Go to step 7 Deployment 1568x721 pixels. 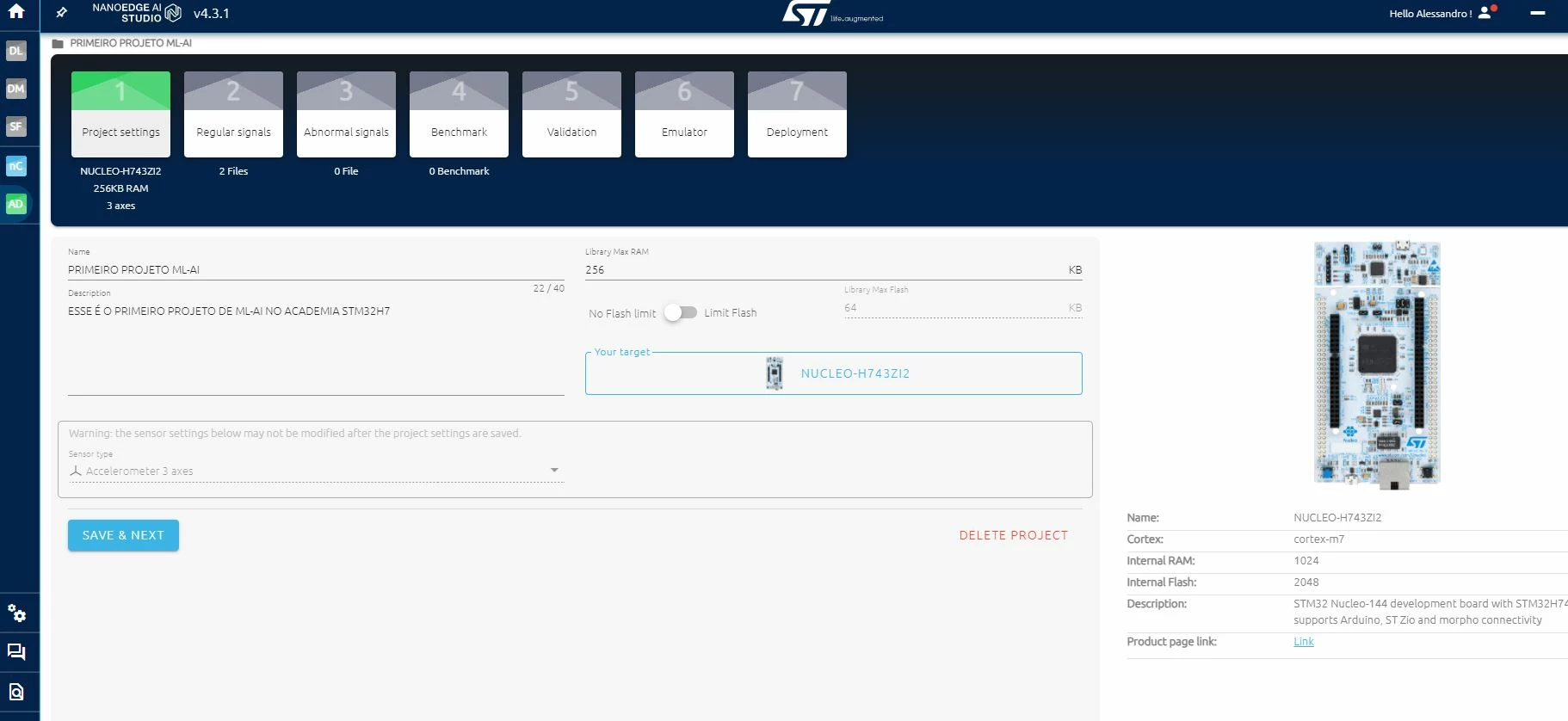pos(797,114)
